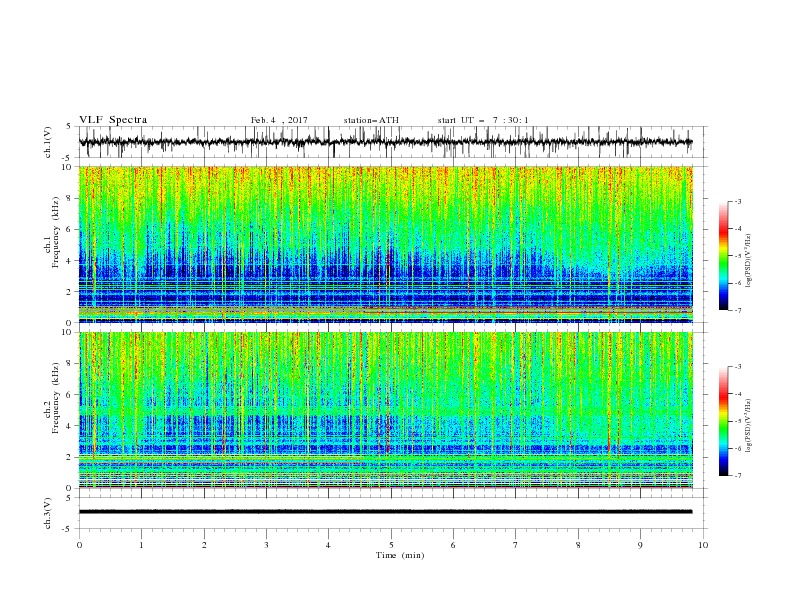Click the time axis tick label "9"
The image size is (792, 612).
tap(640, 545)
